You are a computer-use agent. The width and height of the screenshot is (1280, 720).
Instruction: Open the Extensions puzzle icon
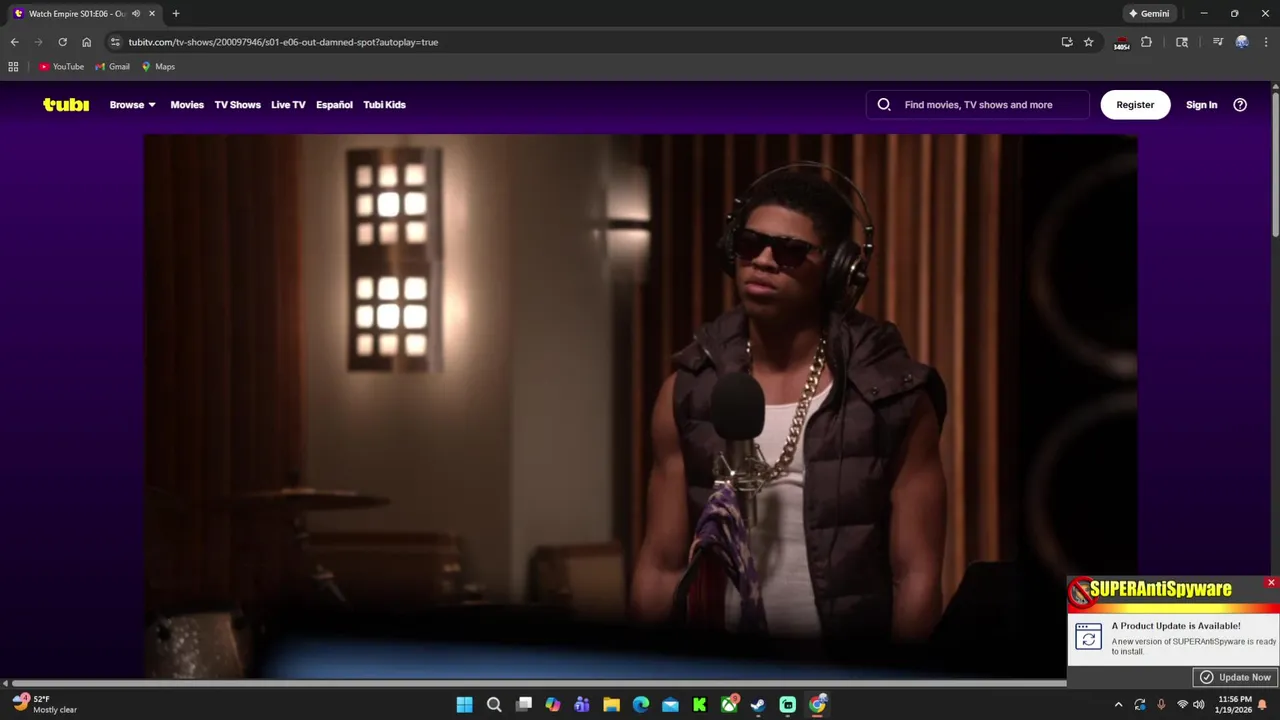tap(1146, 42)
